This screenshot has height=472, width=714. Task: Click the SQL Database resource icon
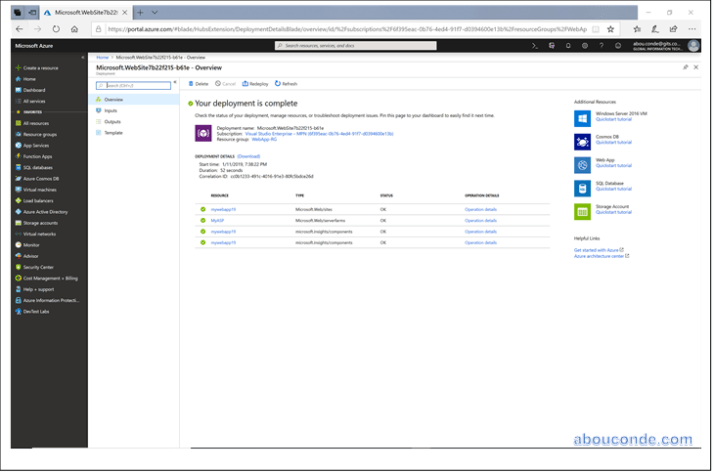click(x=582, y=187)
